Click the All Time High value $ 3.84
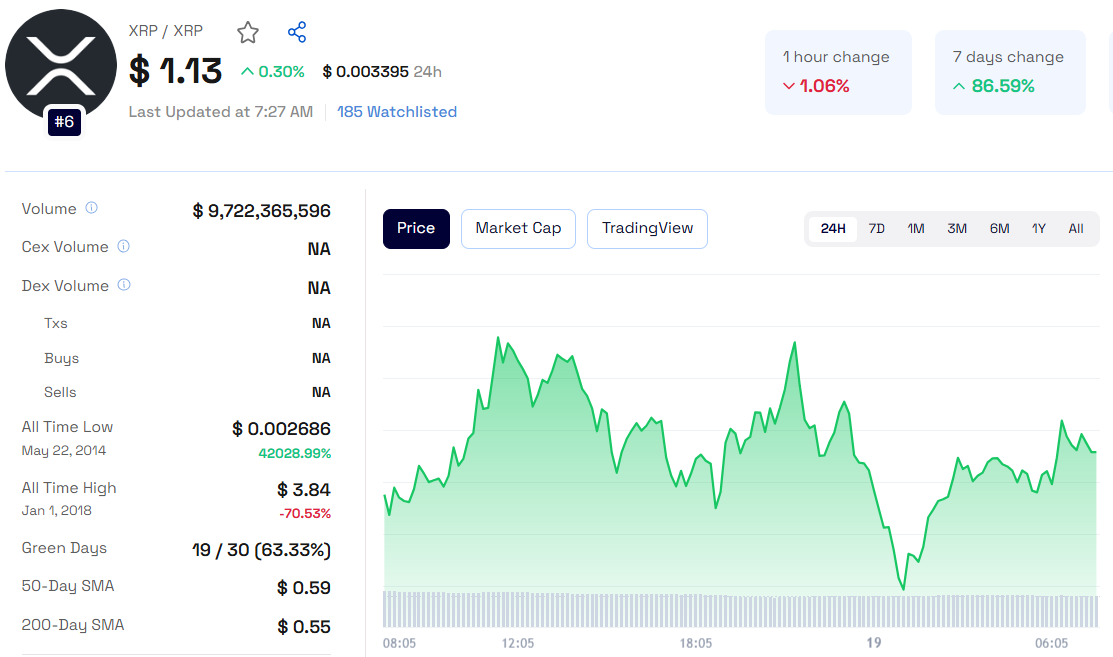 point(304,490)
